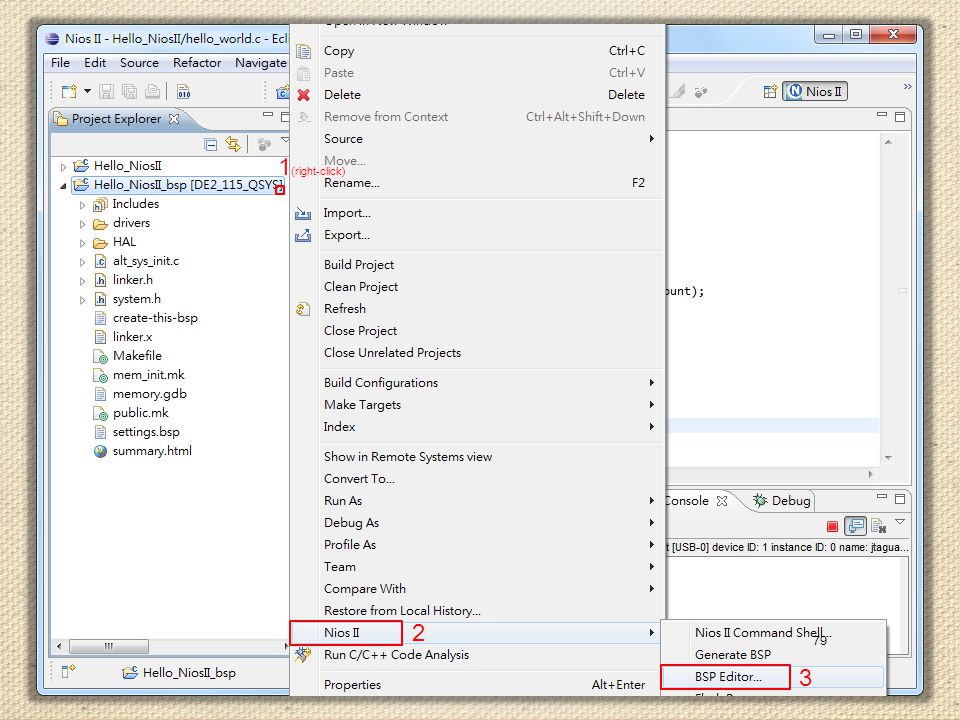960x720 pixels.
Task: Select public.mk file
Action: pyautogui.click(x=140, y=413)
